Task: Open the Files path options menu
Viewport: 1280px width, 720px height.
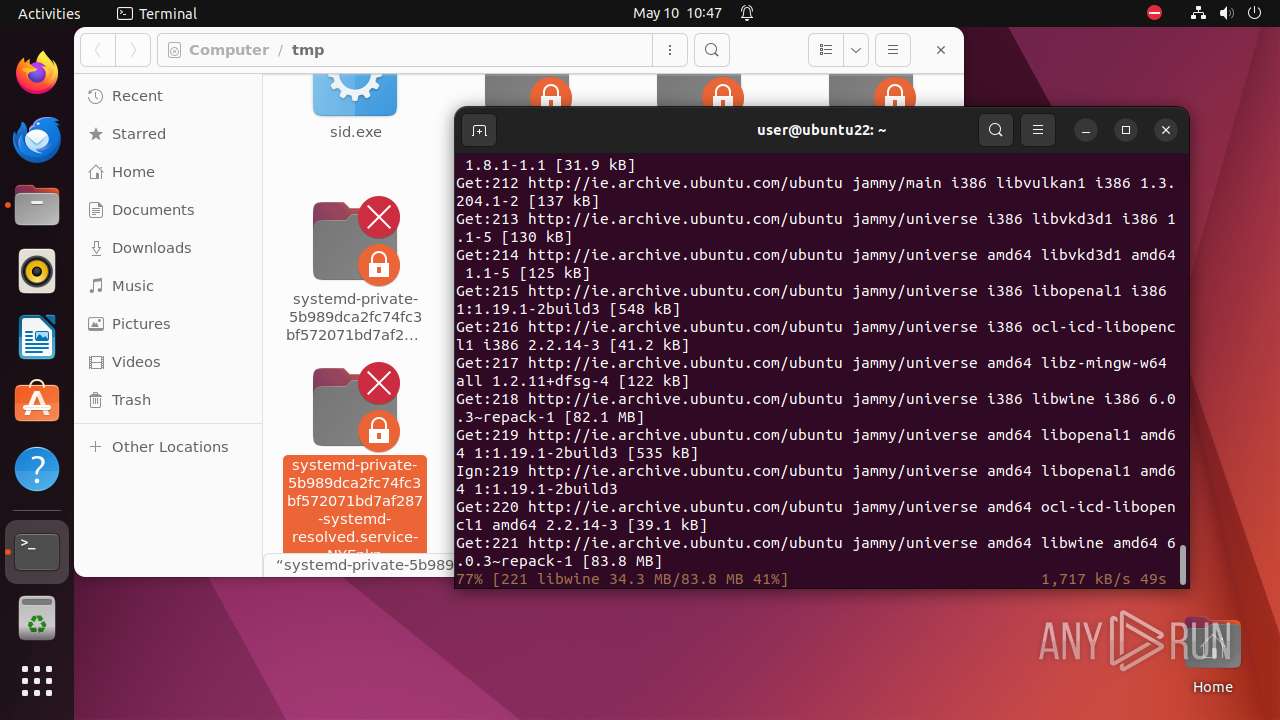Action: click(x=669, y=50)
